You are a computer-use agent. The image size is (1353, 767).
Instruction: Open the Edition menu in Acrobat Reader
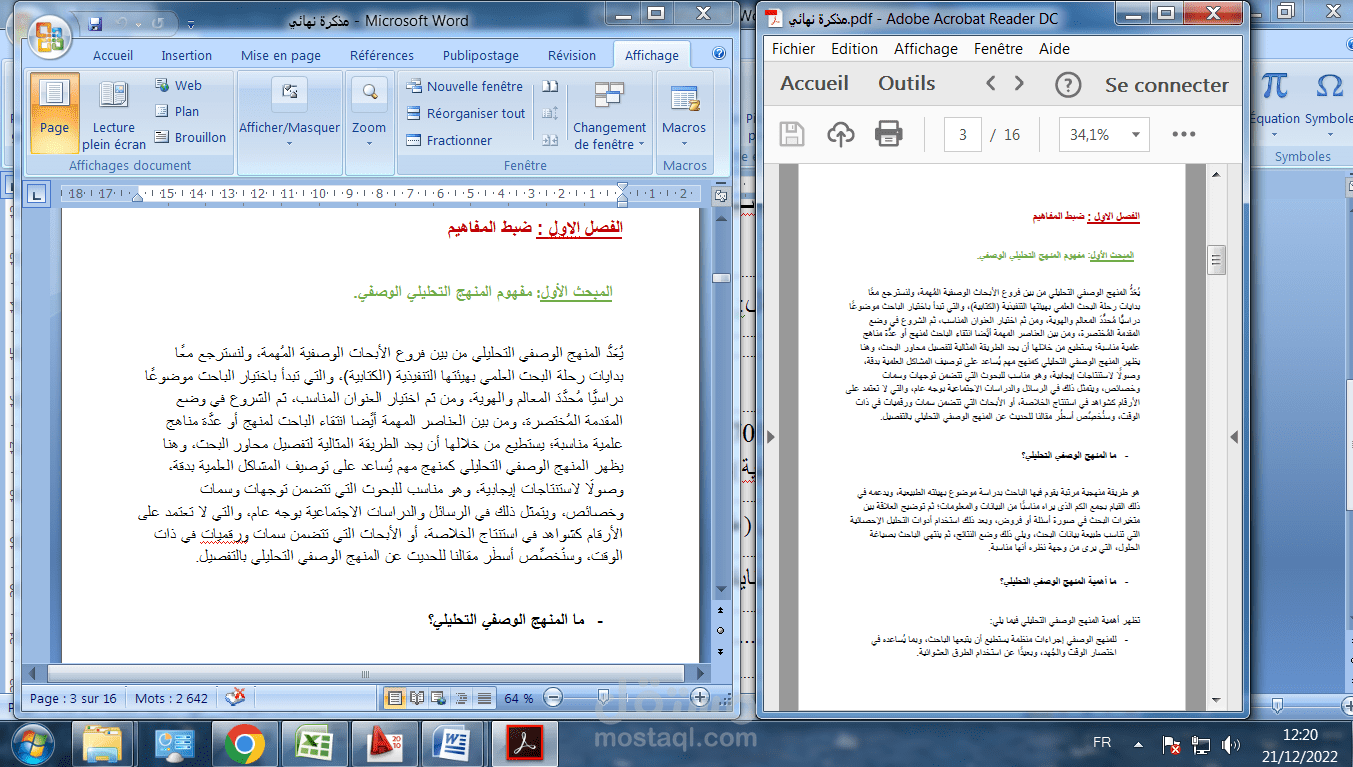[855, 48]
